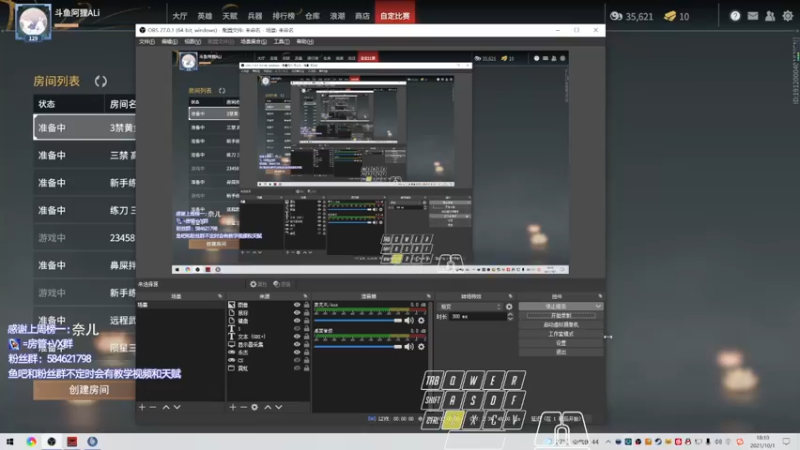Screen dimensions: 800x450
Task: Move source down in Sources panel
Action: (x=279, y=407)
